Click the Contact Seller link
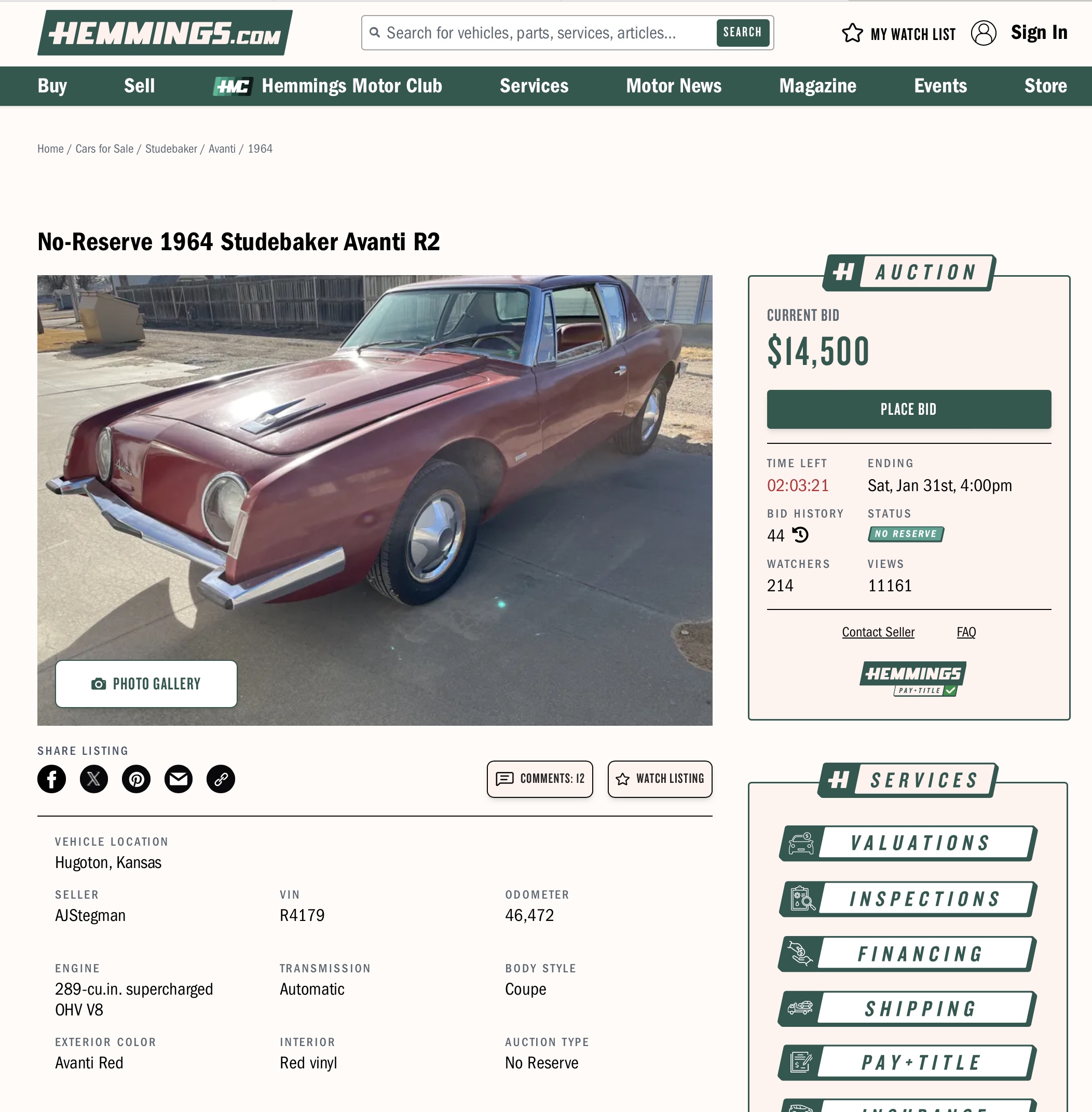1092x1112 pixels. (878, 632)
